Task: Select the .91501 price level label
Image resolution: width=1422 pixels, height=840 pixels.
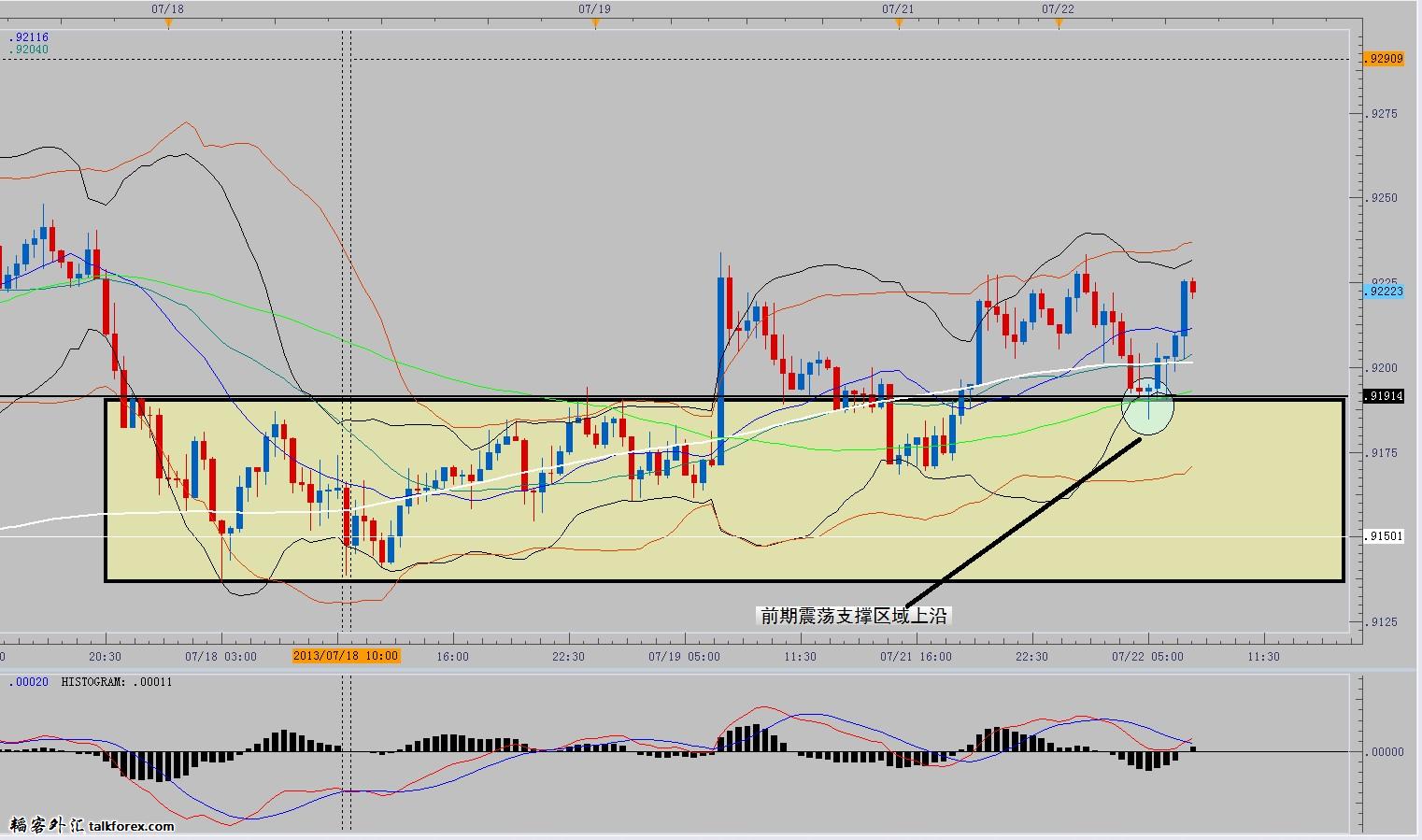Action: click(x=1384, y=536)
